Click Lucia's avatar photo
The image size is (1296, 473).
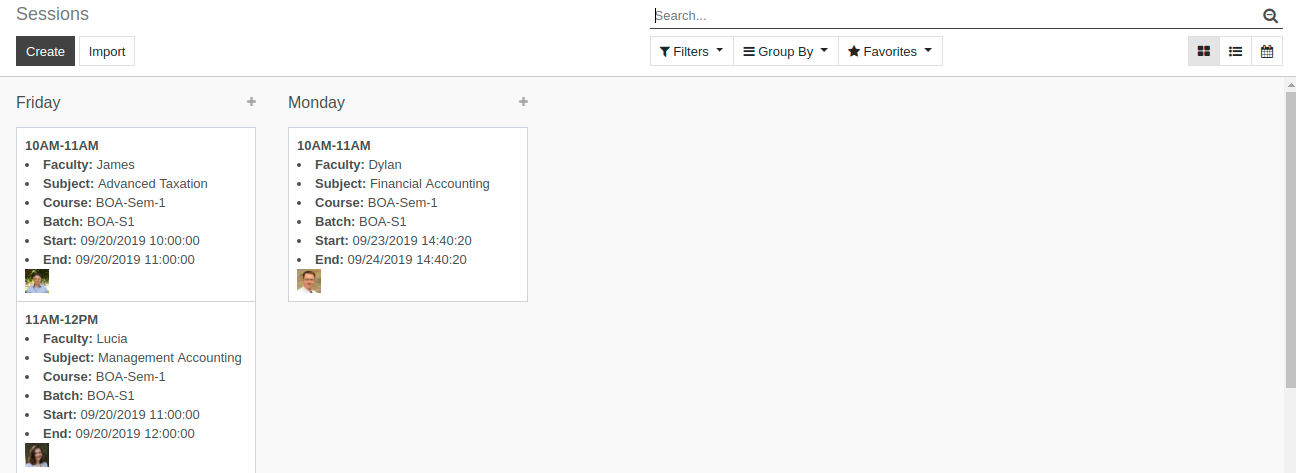point(37,455)
